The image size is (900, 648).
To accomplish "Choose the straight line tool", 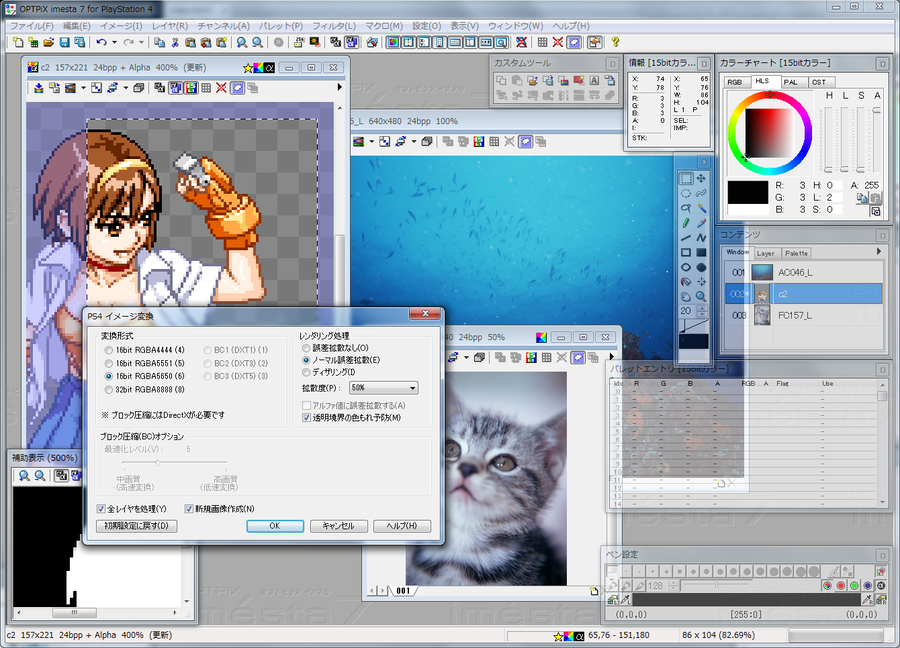I will [x=686, y=238].
